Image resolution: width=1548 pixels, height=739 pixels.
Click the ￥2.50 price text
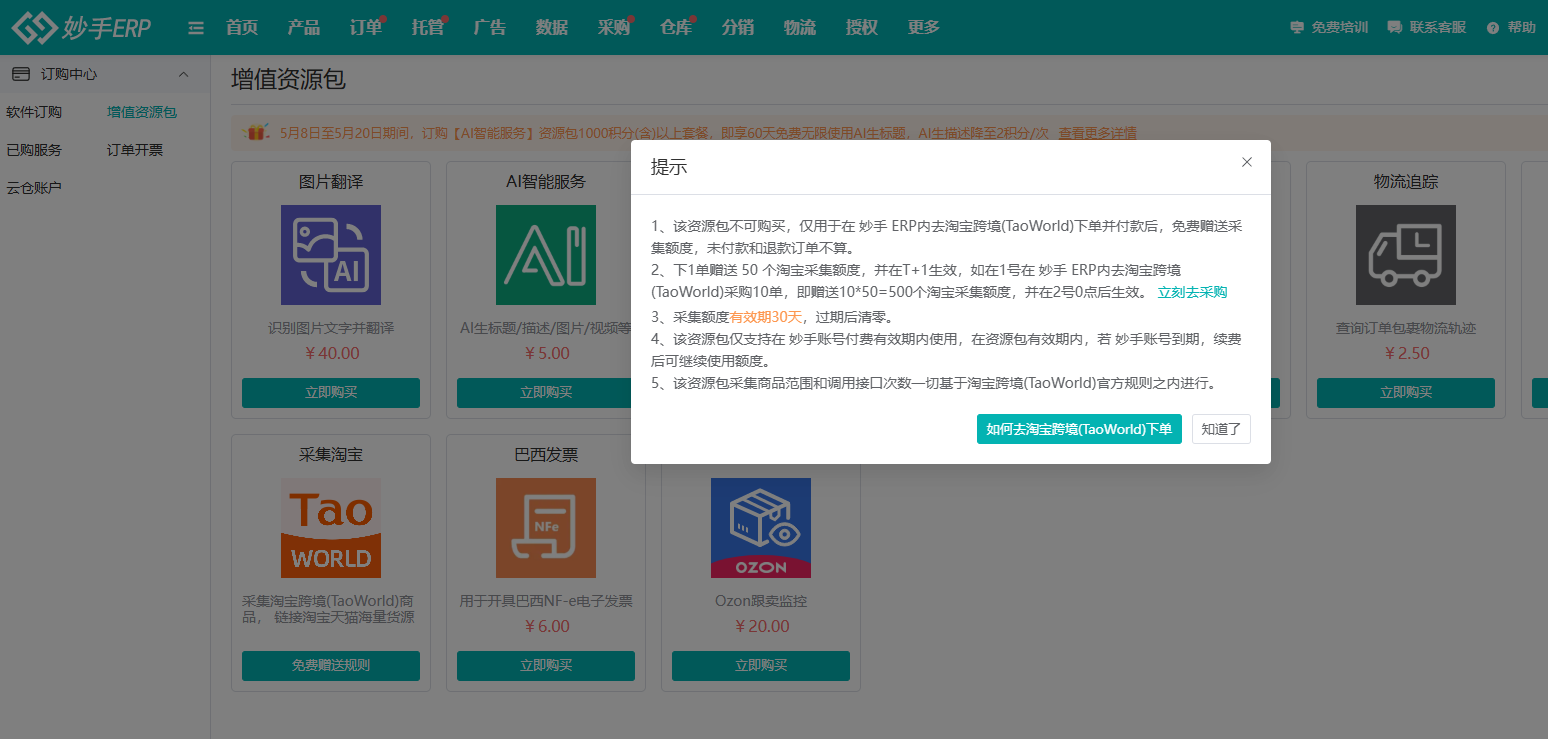coord(1406,353)
